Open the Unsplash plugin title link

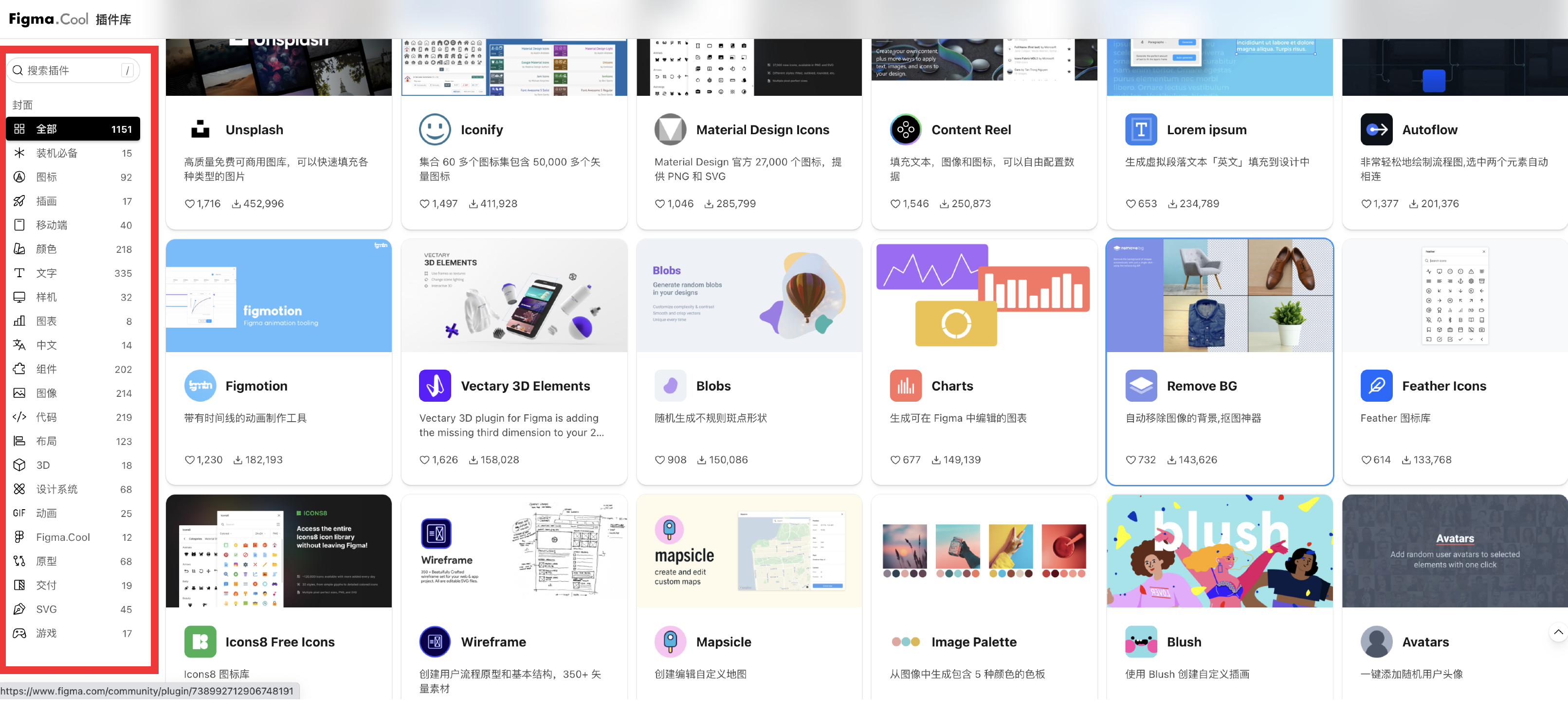point(254,130)
